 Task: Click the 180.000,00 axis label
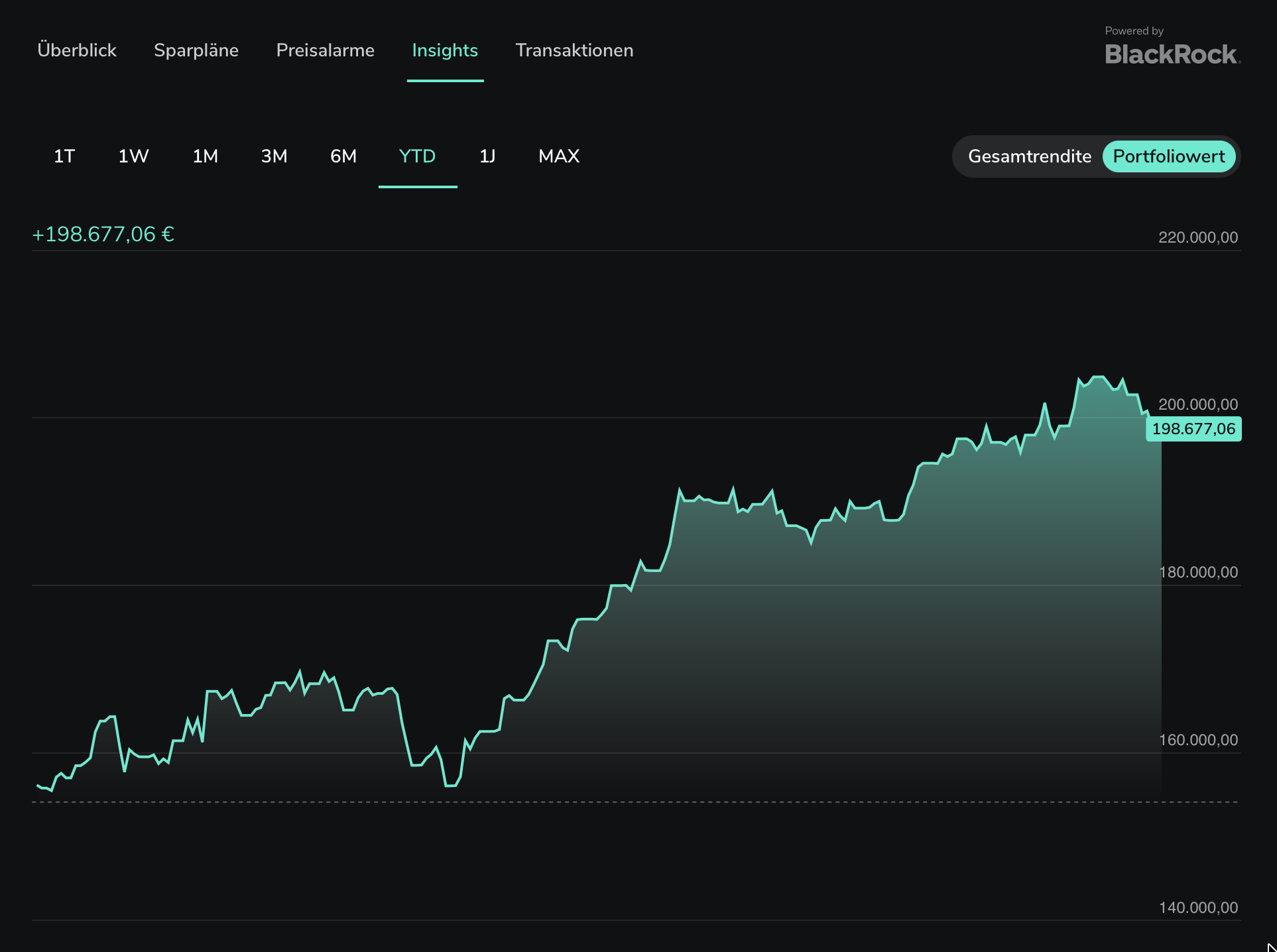[x=1198, y=572]
